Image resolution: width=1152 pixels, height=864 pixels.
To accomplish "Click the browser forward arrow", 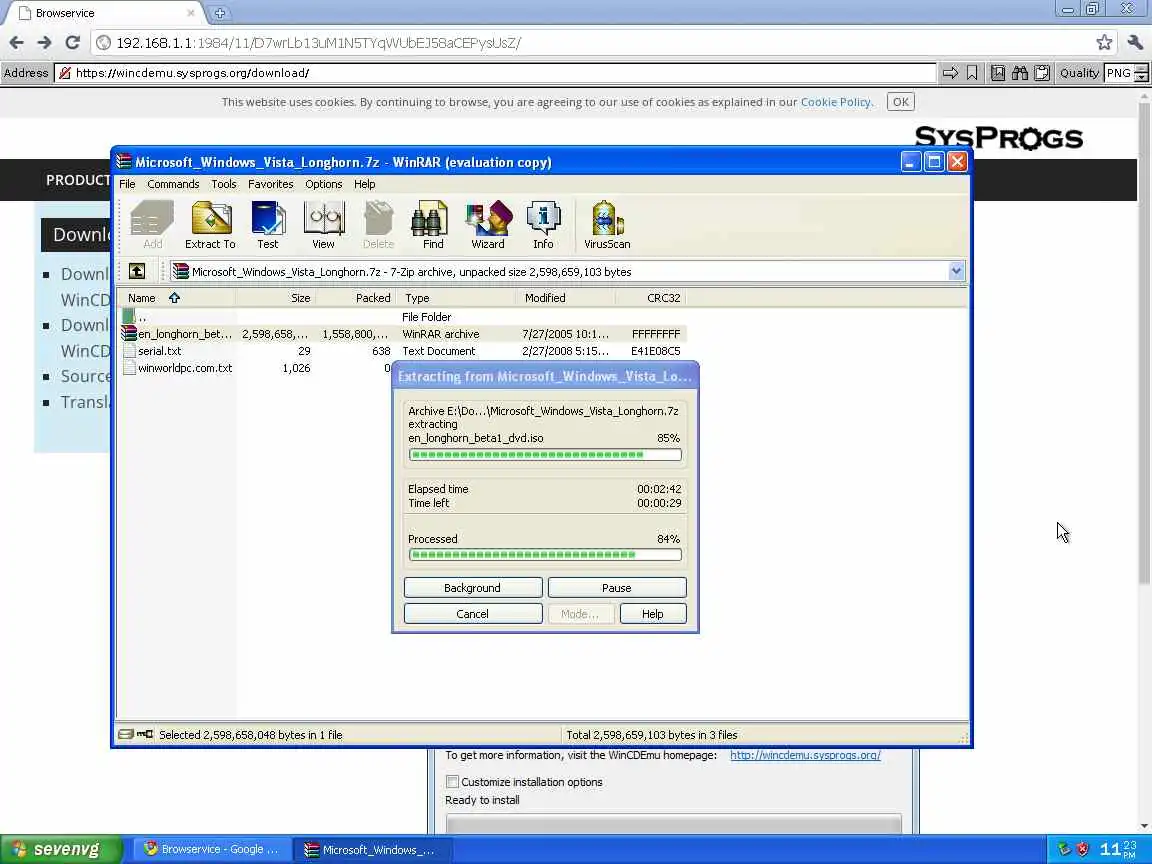I will 44,43.
